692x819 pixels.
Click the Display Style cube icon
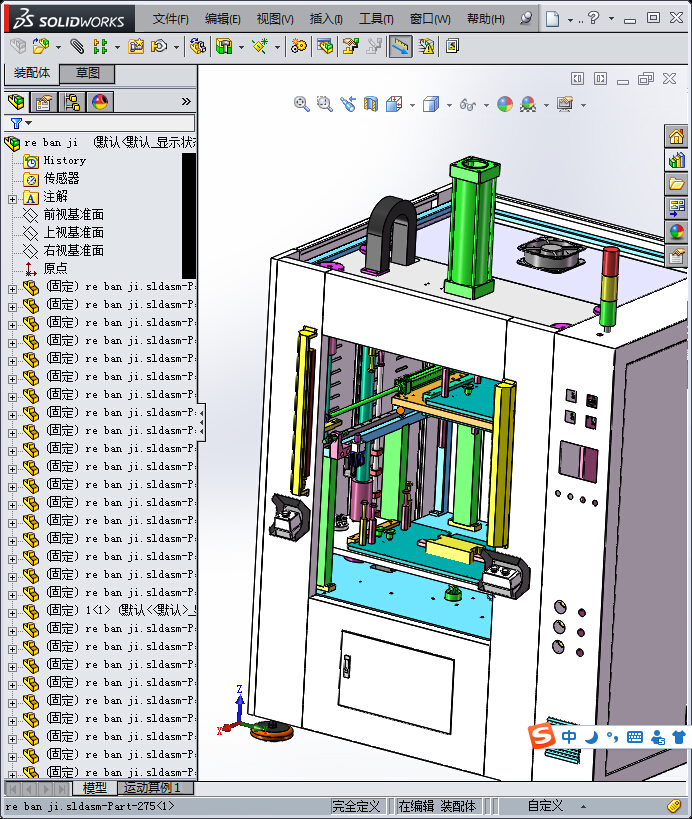[x=431, y=104]
